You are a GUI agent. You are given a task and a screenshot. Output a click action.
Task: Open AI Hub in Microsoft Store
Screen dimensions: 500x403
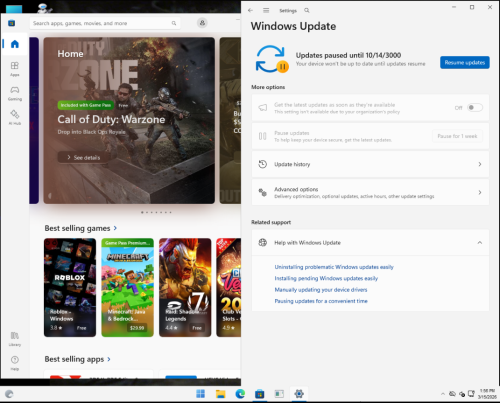tap(15, 117)
